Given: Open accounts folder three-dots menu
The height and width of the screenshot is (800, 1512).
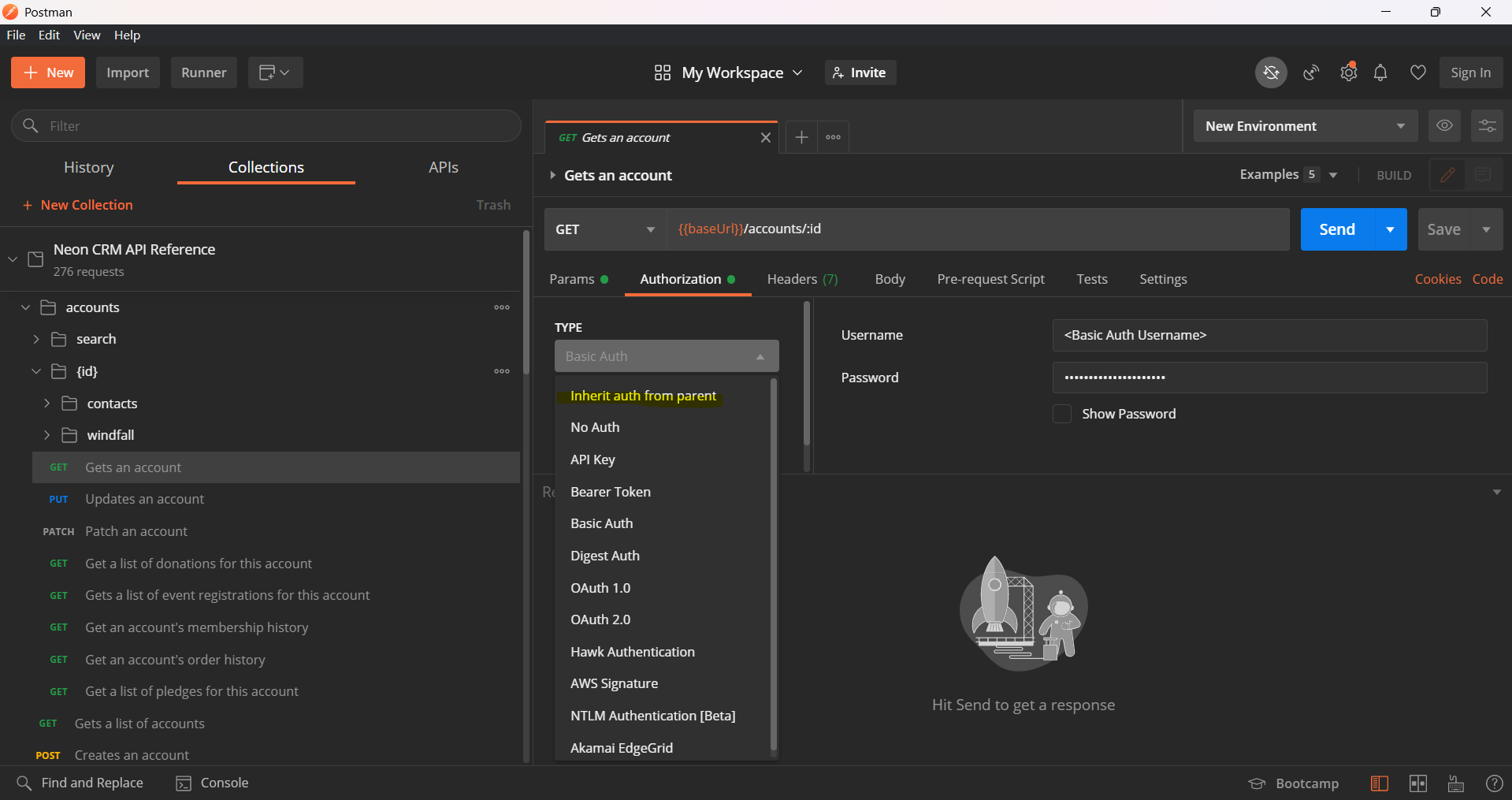Looking at the screenshot, I should 502,307.
